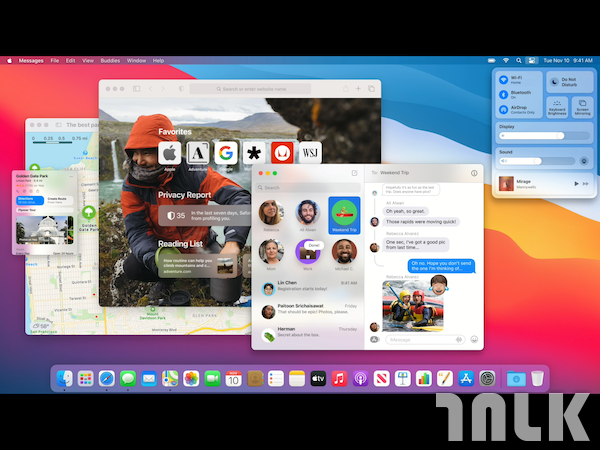Image resolution: width=600 pixels, height=450 pixels.
Task: Toggle AirDrop in Control Center
Action: (504, 109)
